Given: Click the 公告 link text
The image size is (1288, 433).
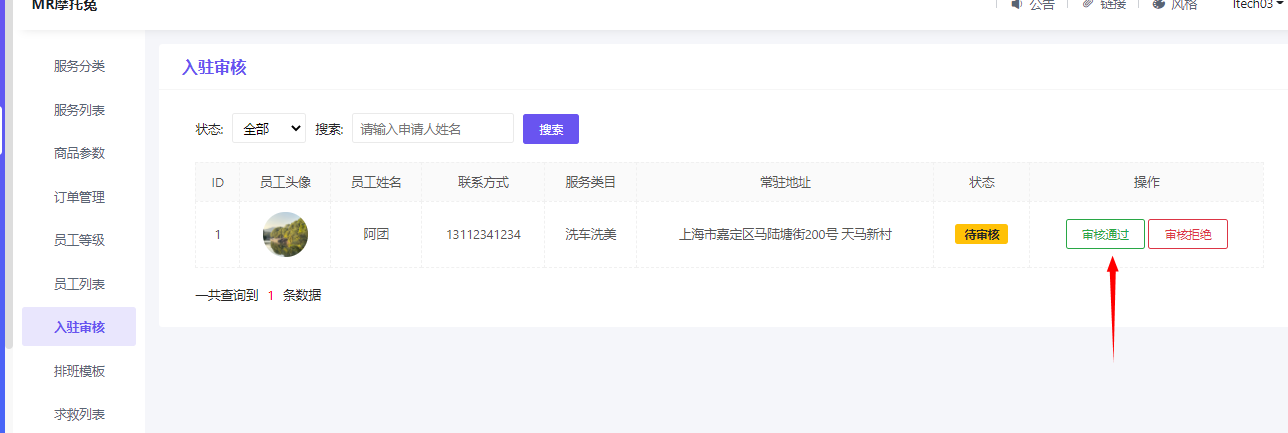Looking at the screenshot, I should (x=1042, y=4).
